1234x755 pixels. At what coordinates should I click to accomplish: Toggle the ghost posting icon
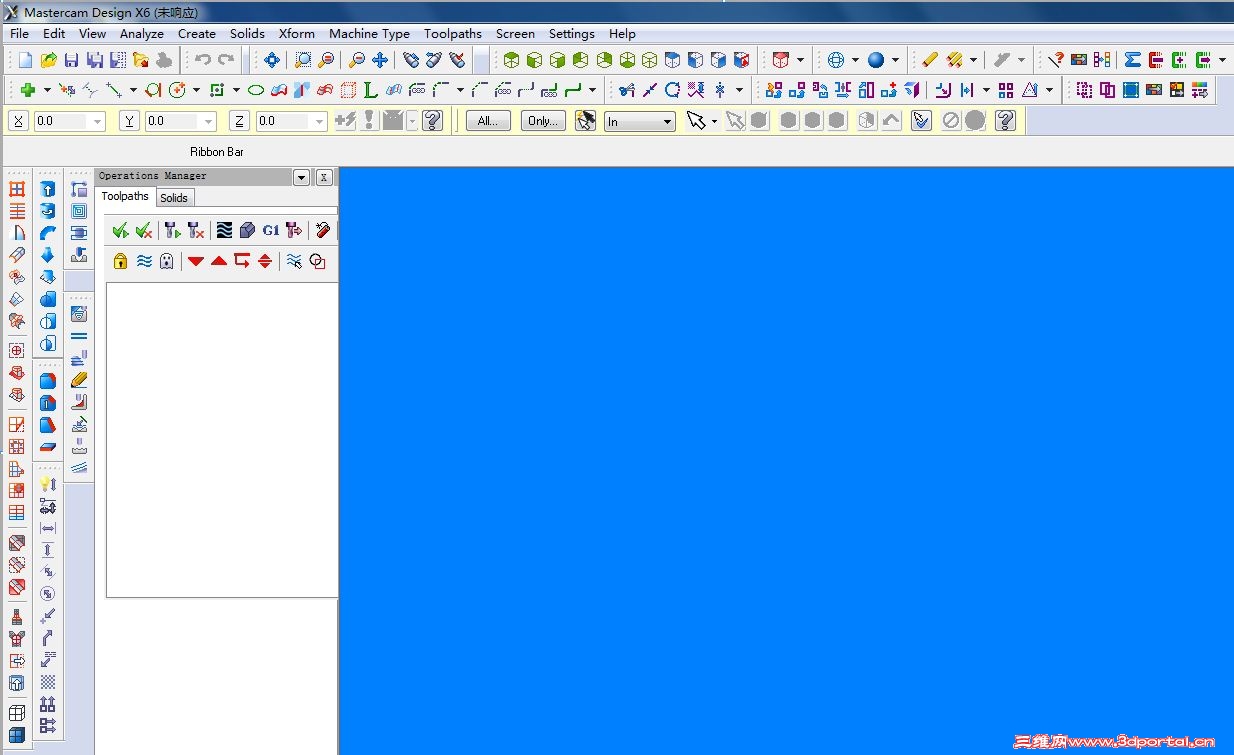[x=167, y=261]
